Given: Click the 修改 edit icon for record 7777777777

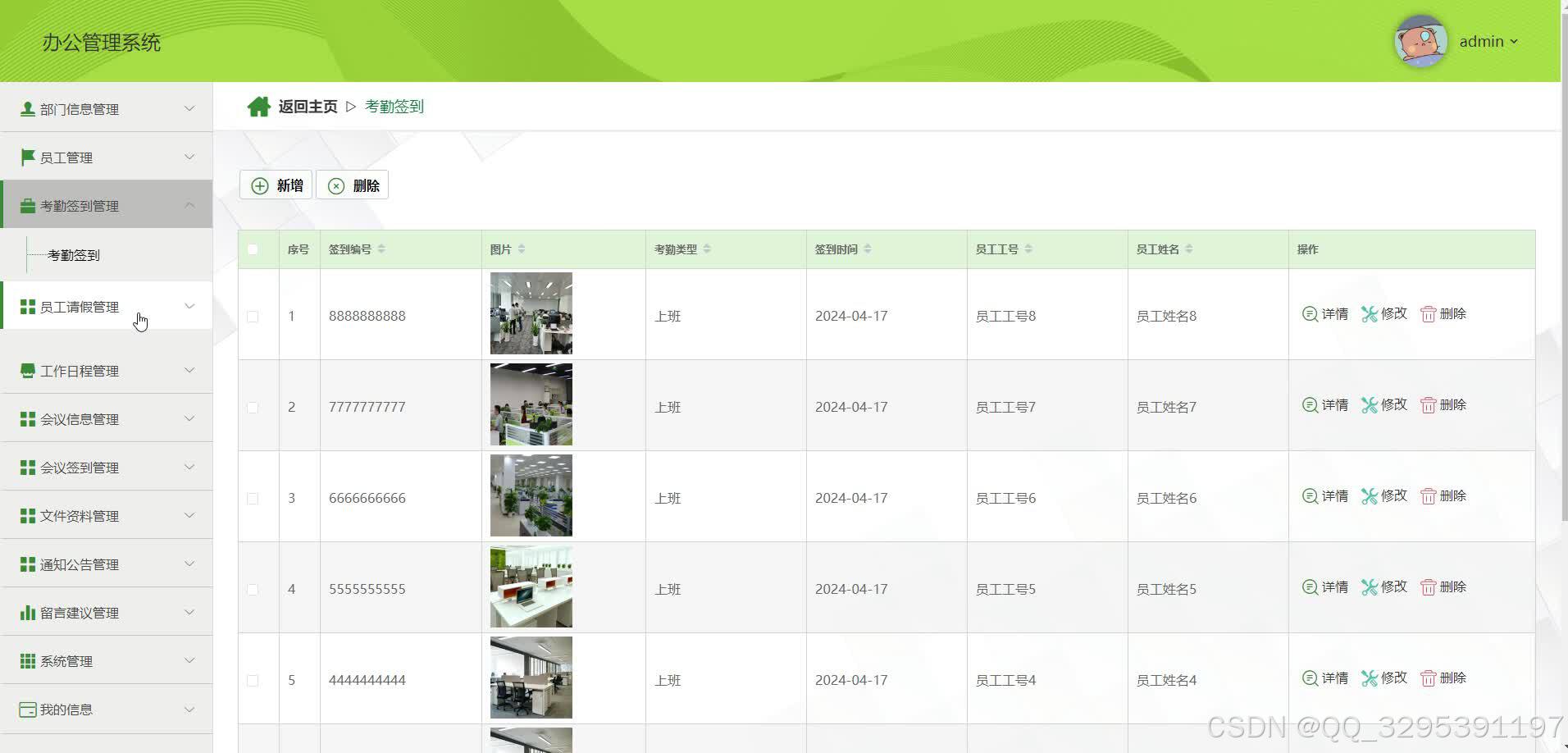Looking at the screenshot, I should click(x=1368, y=404).
